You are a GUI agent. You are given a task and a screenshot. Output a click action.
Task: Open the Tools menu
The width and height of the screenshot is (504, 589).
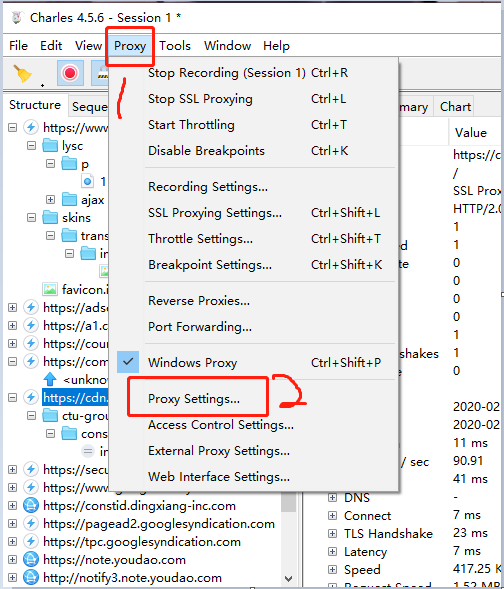(175, 46)
